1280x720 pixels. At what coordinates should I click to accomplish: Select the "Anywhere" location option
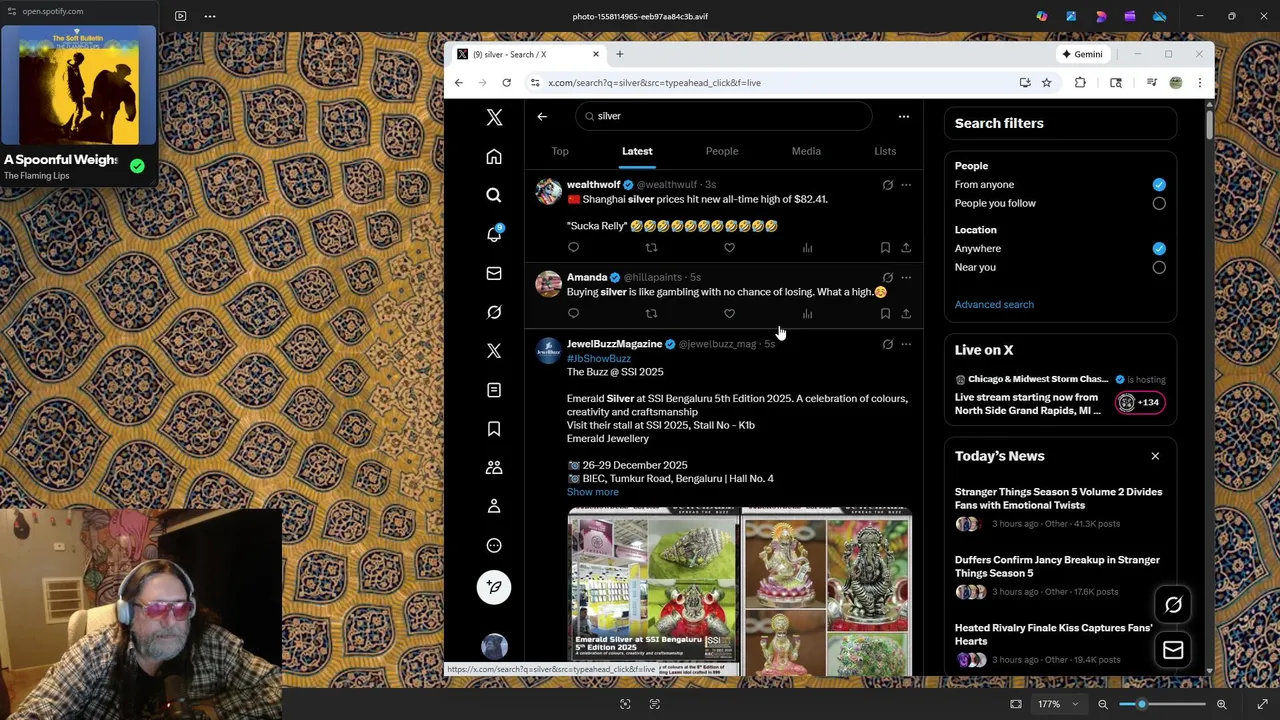[1159, 249]
